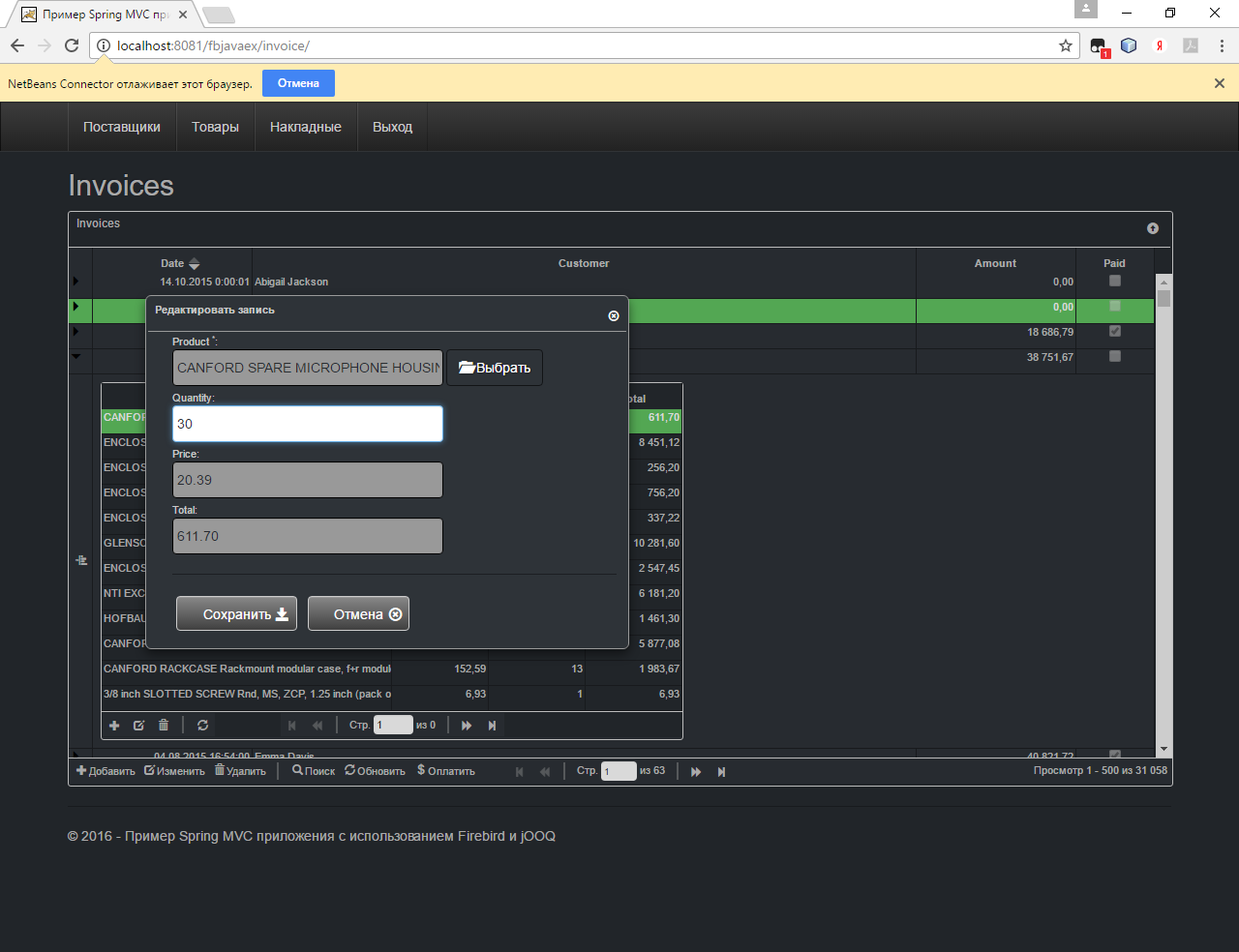Click the Price field showing 20.39

point(308,480)
